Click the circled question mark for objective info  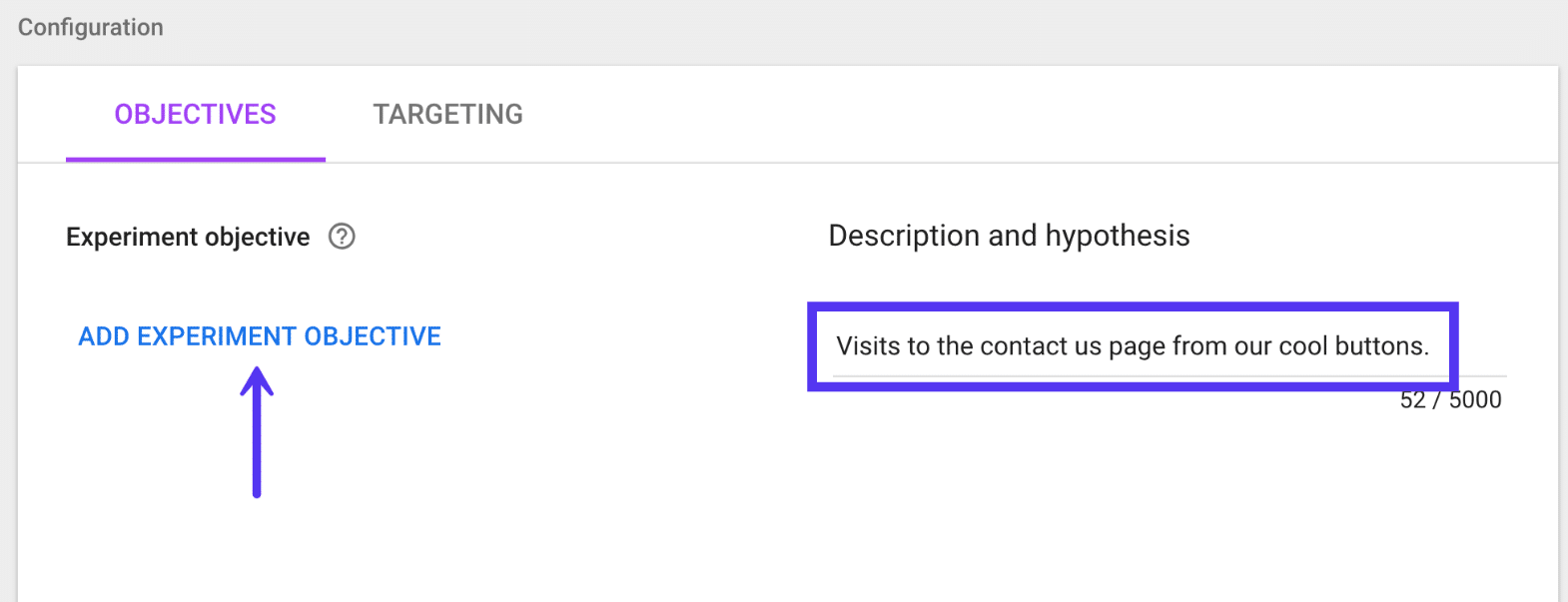[x=342, y=237]
